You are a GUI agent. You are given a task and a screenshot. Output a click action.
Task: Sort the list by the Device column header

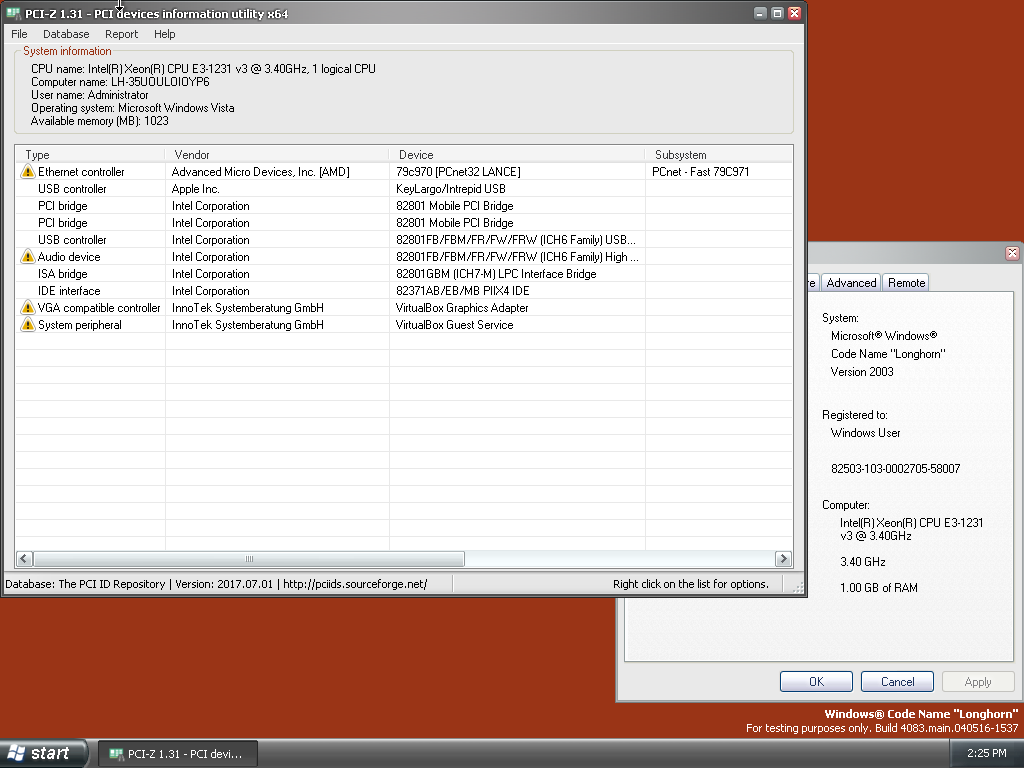point(517,155)
